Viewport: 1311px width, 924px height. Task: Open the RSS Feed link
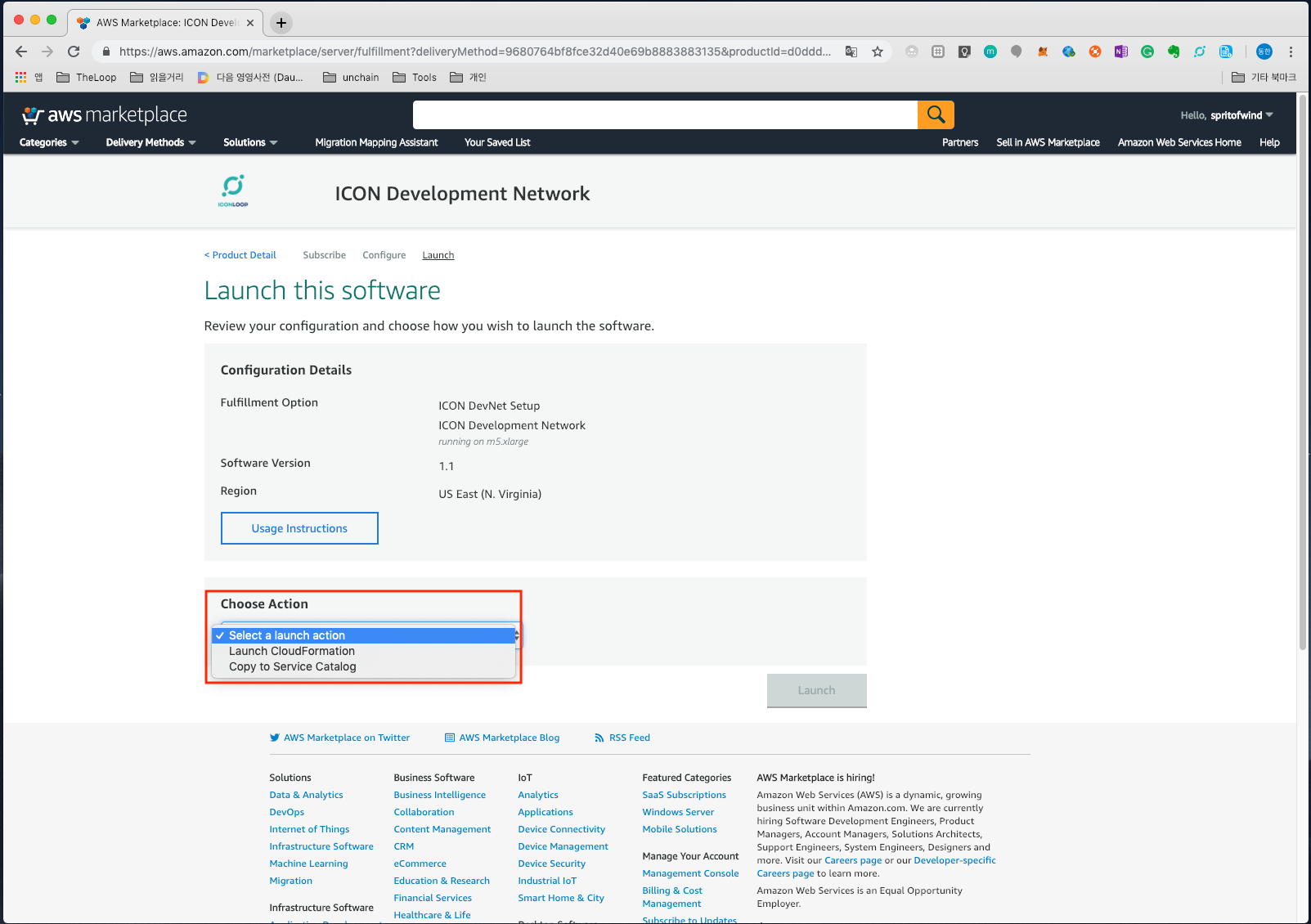[622, 738]
